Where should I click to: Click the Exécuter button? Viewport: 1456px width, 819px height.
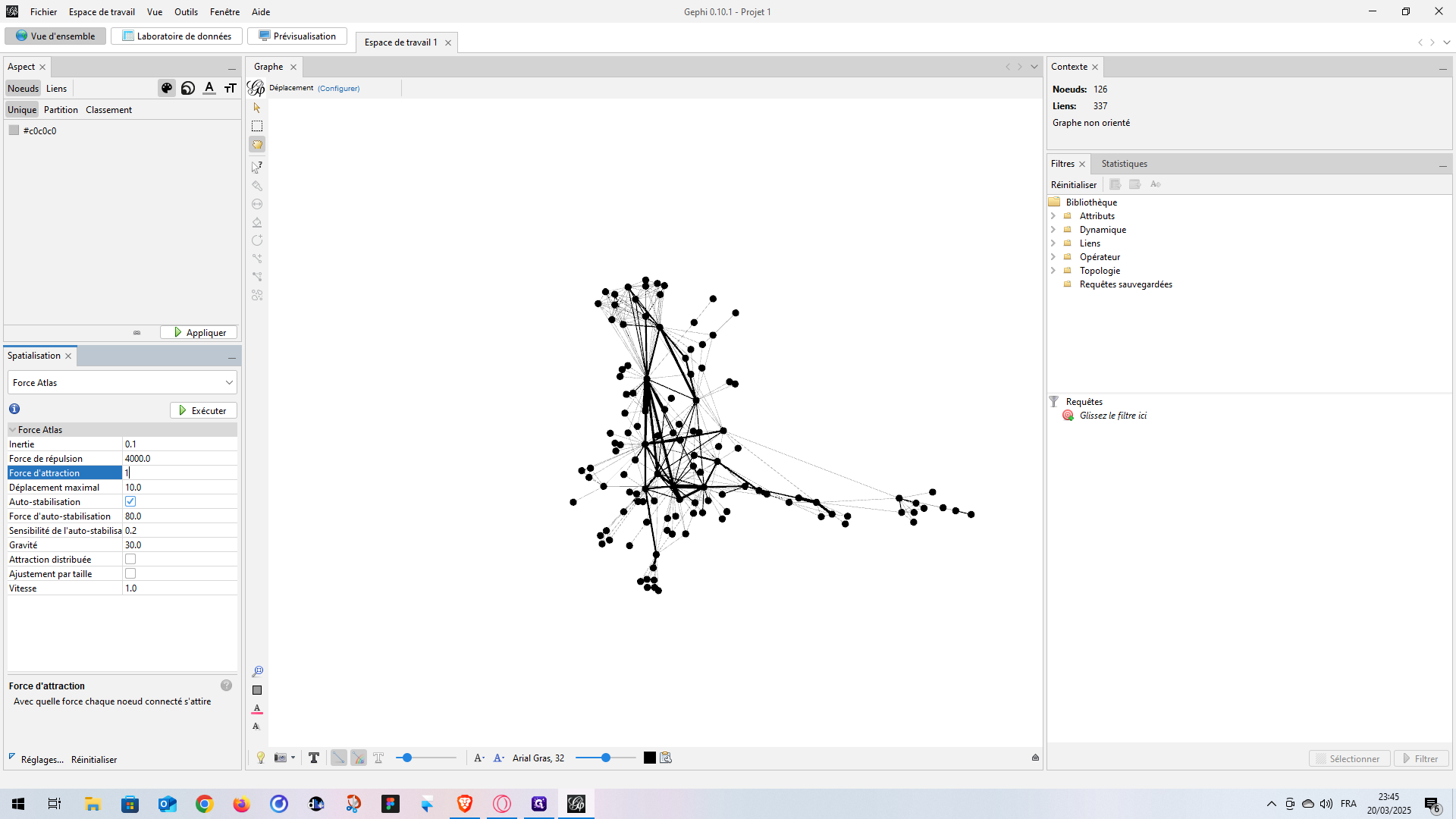(x=203, y=410)
